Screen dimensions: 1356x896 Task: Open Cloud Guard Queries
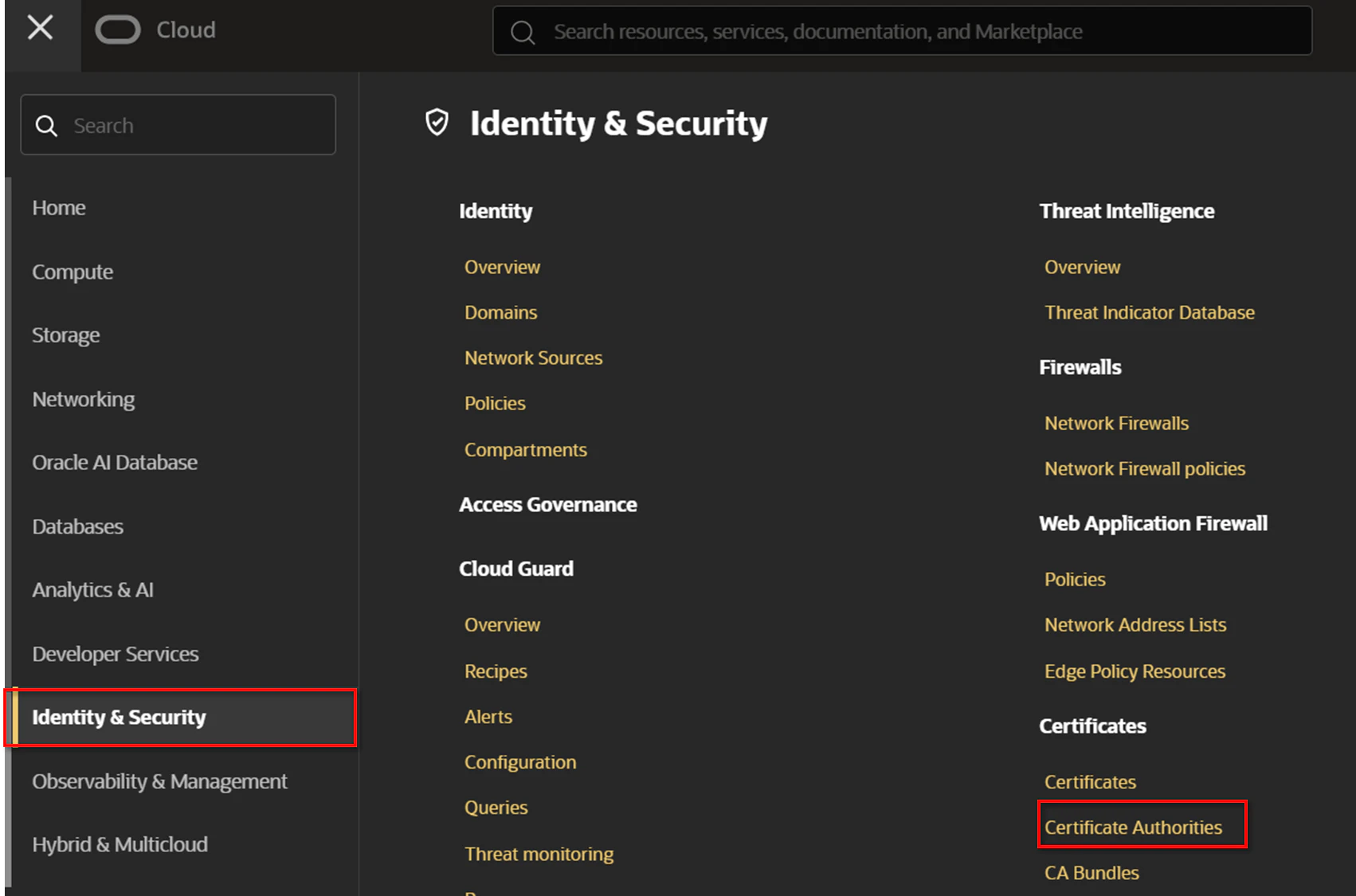pos(496,808)
